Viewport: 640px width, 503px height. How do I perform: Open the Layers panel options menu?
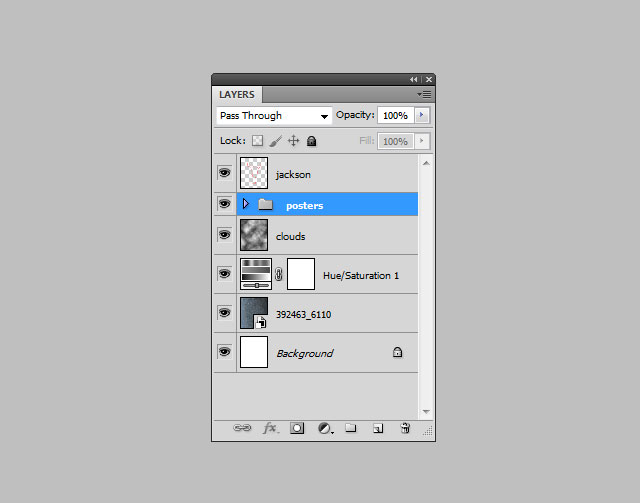pyautogui.click(x=424, y=95)
